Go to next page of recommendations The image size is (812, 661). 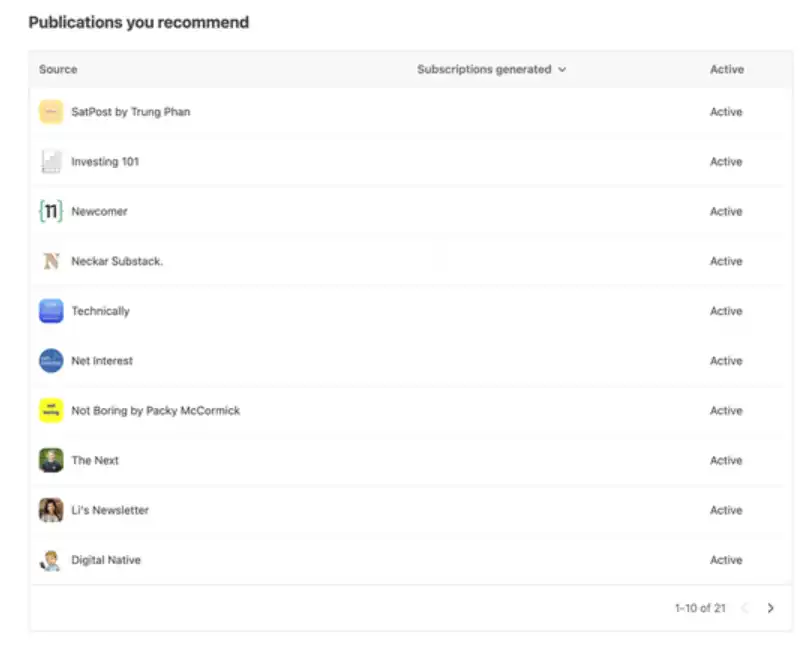771,608
